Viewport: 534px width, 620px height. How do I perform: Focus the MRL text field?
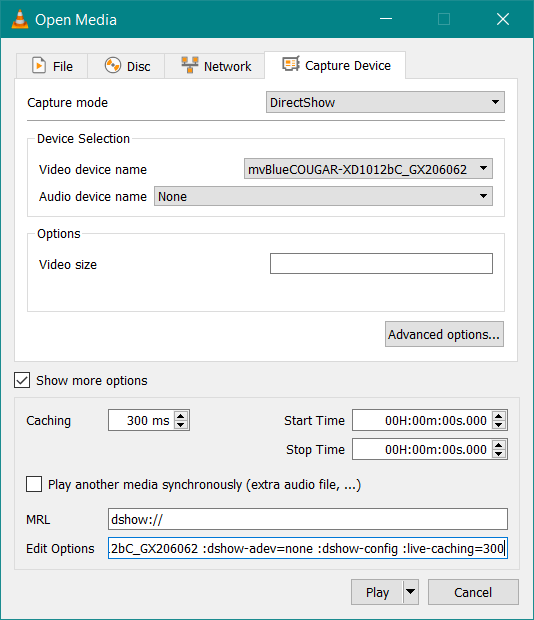[x=308, y=519]
